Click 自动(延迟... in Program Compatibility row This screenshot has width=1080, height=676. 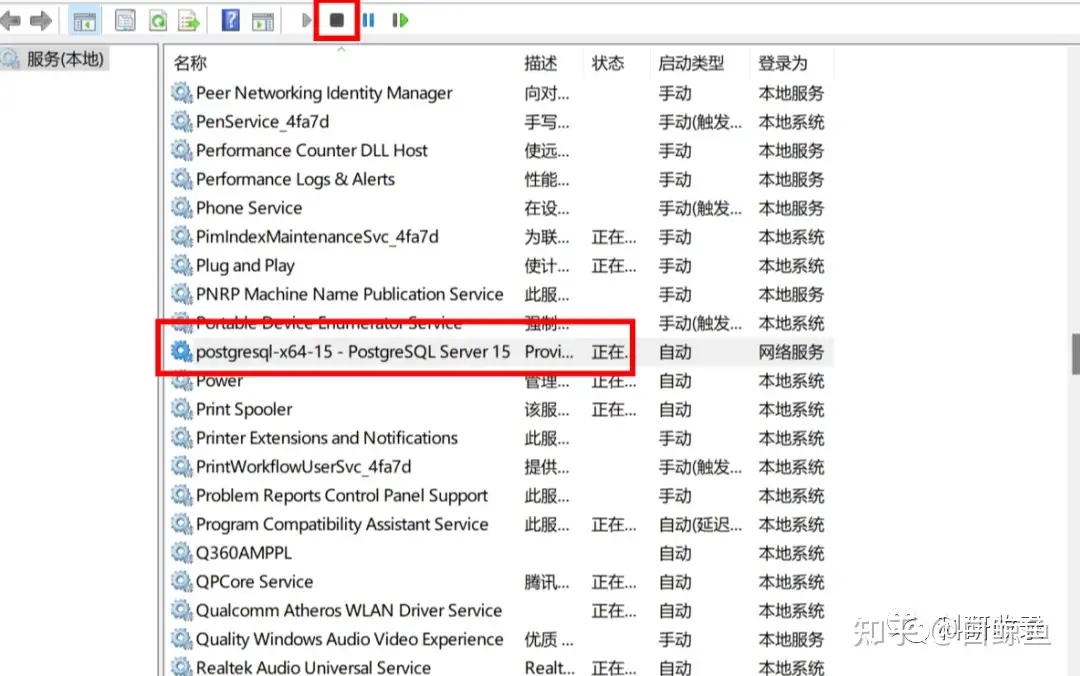pyautogui.click(x=700, y=525)
